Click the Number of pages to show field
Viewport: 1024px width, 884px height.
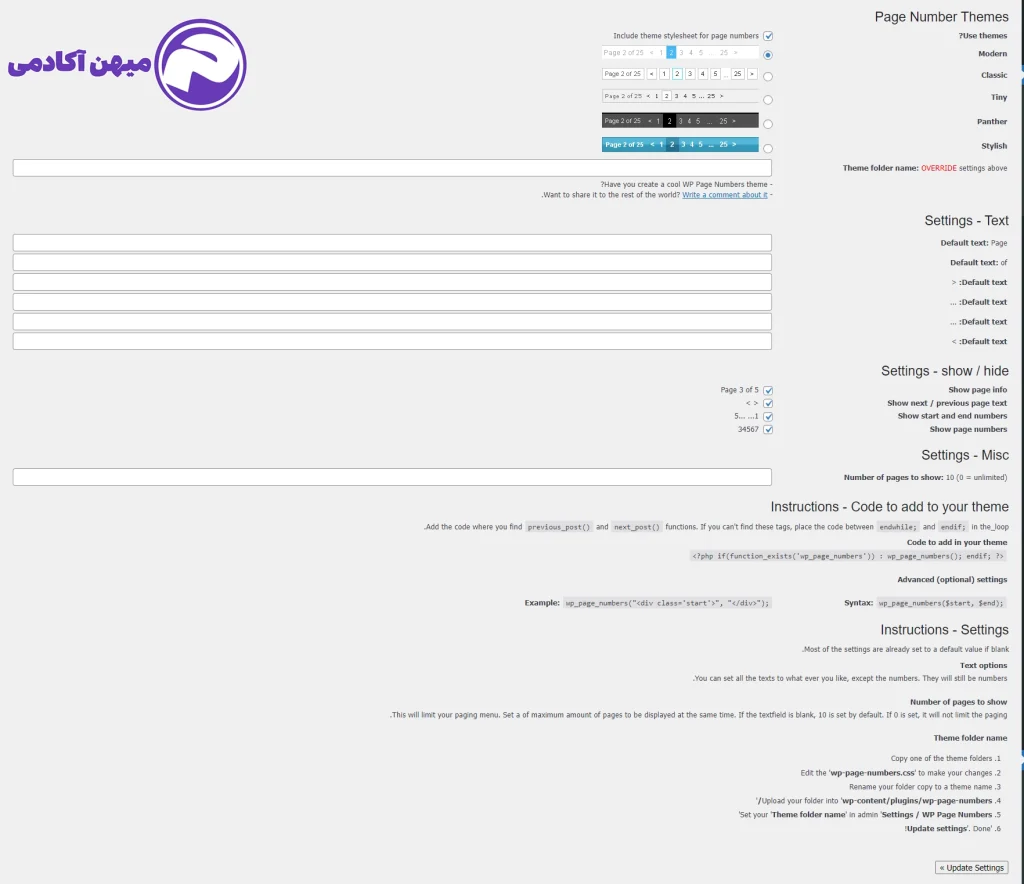(x=391, y=477)
